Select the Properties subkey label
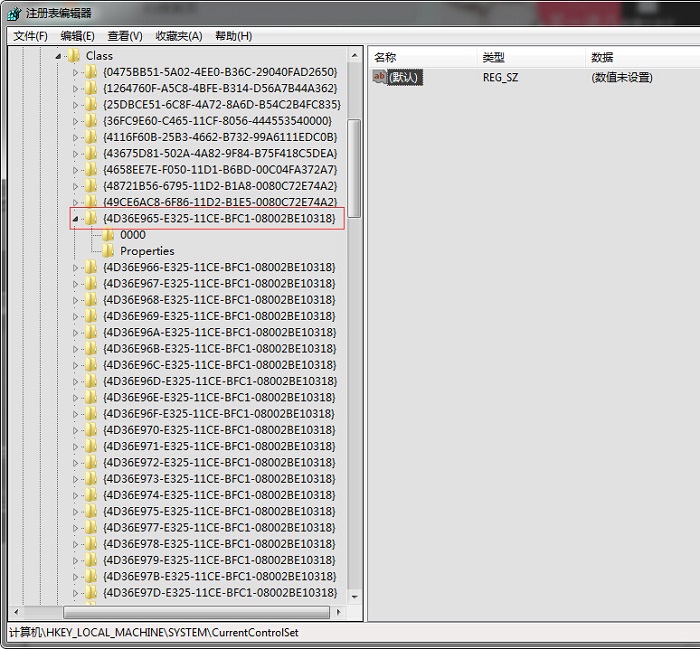Image resolution: width=700 pixels, height=649 pixels. click(x=147, y=251)
